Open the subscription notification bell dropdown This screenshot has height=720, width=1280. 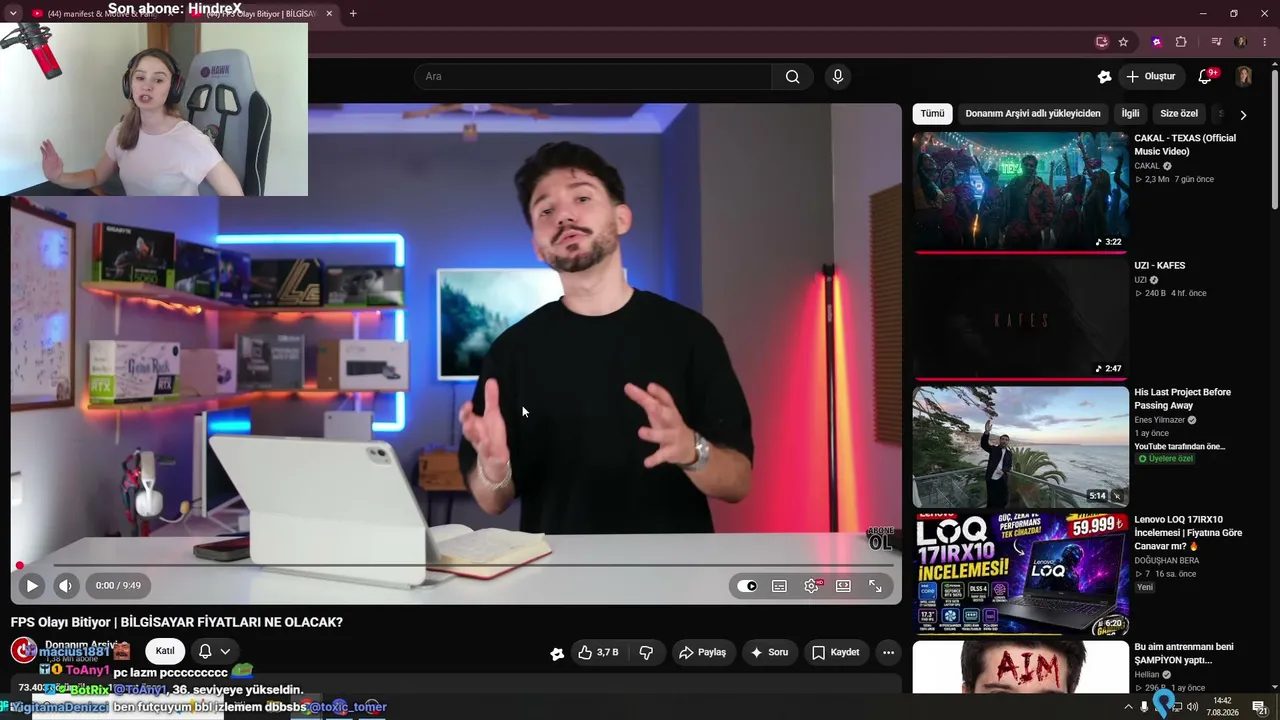pyautogui.click(x=215, y=651)
